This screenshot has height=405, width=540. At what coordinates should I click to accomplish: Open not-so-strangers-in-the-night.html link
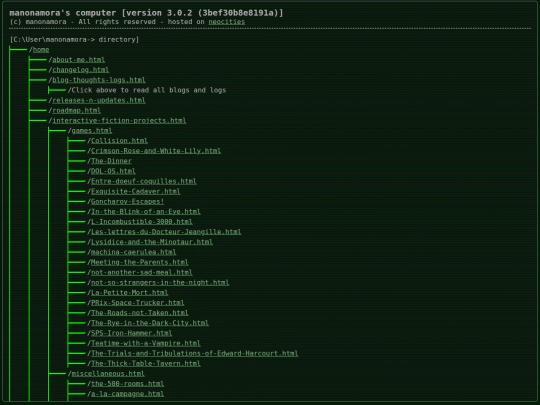click(x=160, y=282)
